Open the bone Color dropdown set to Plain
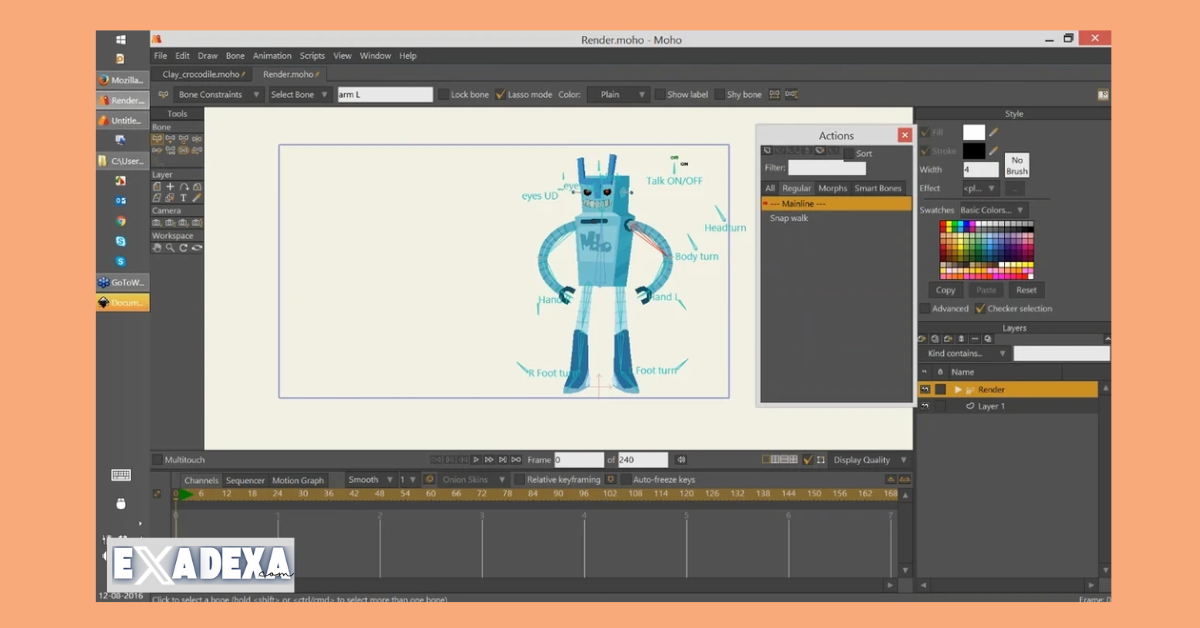The image size is (1200, 628). pyautogui.click(x=618, y=94)
